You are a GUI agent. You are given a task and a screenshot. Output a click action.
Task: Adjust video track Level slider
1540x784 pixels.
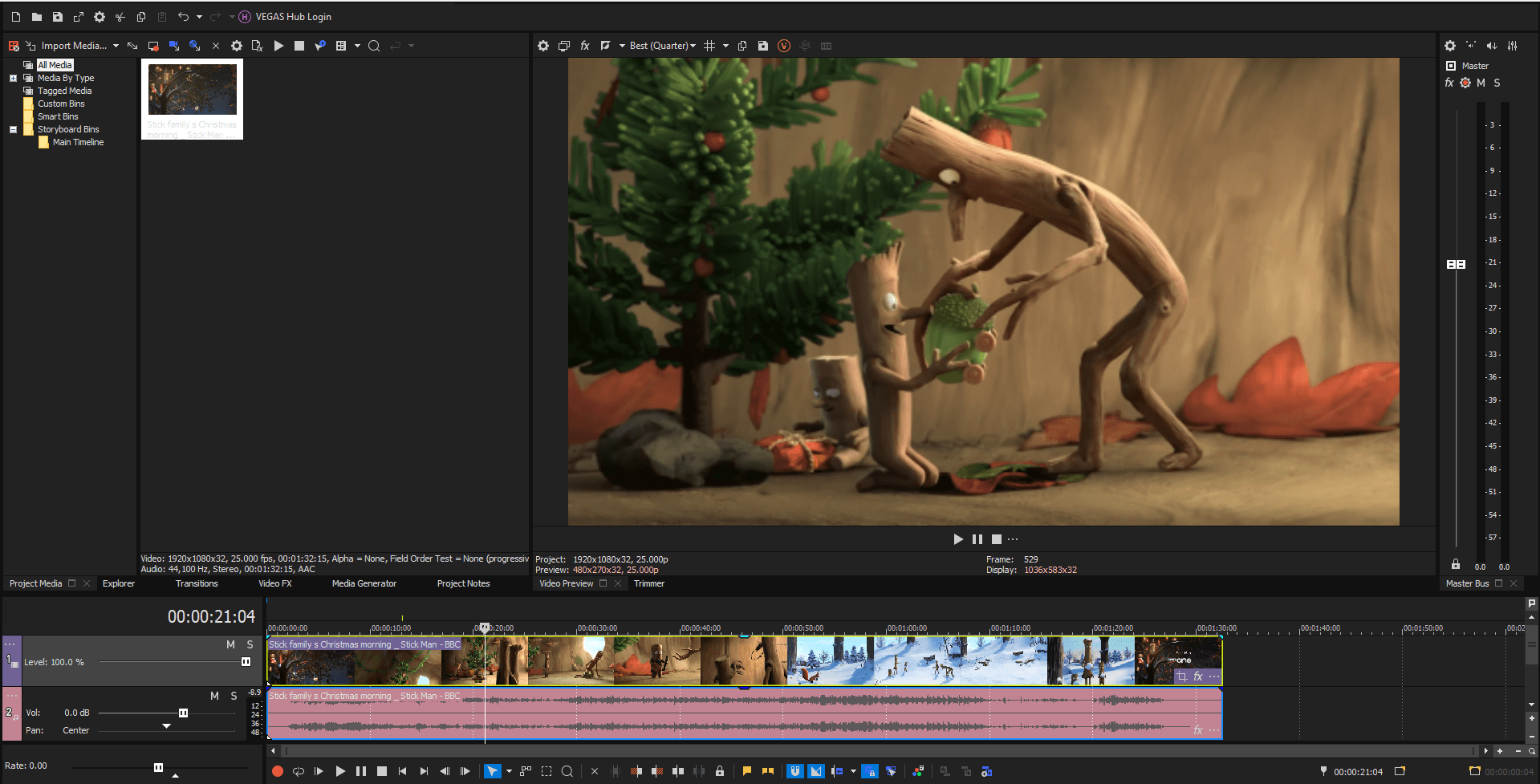(x=246, y=662)
